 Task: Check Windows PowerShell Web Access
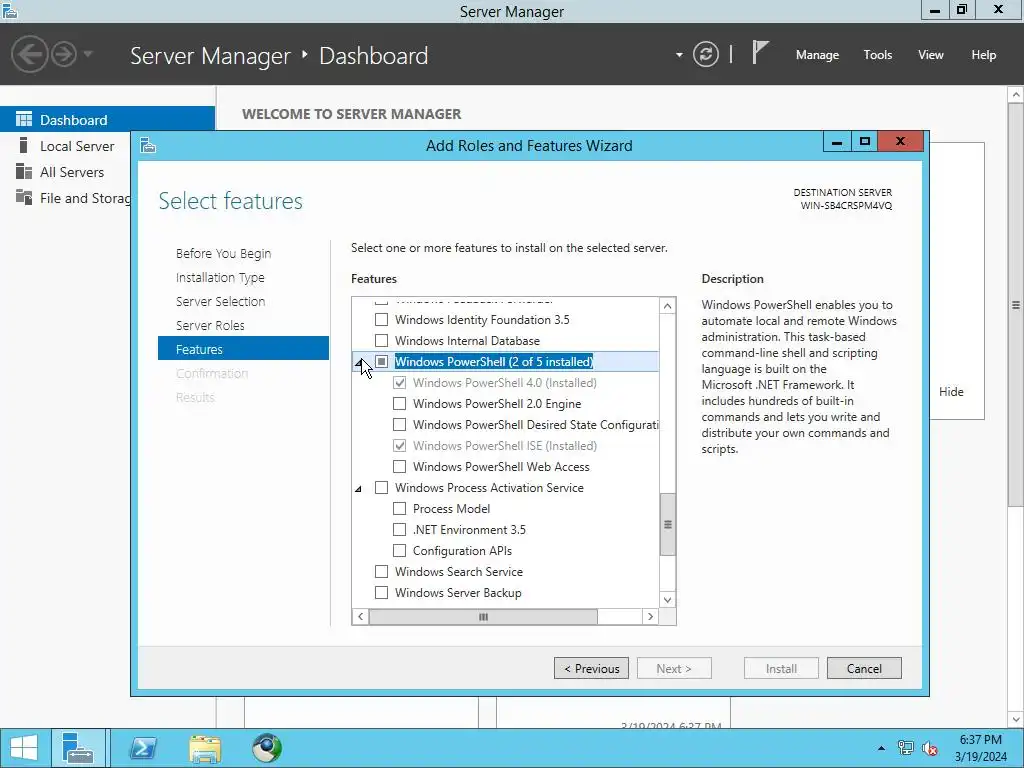399,466
